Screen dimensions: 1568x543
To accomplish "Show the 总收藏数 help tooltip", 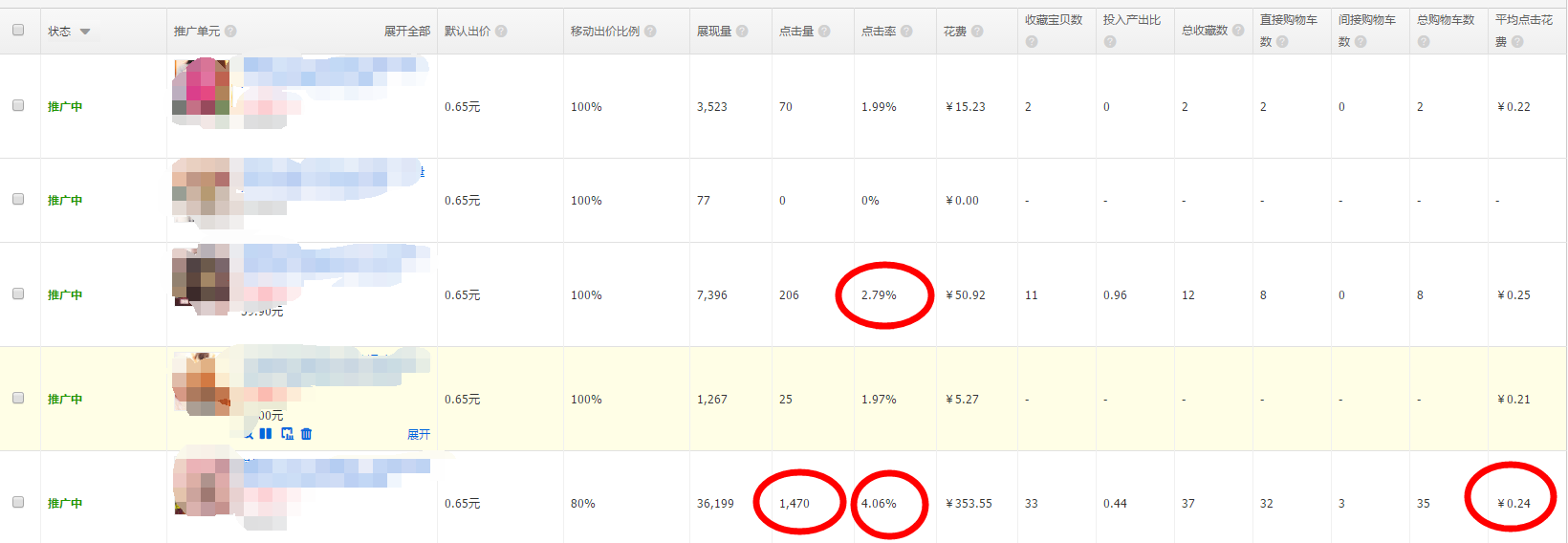I will coord(1238,31).
